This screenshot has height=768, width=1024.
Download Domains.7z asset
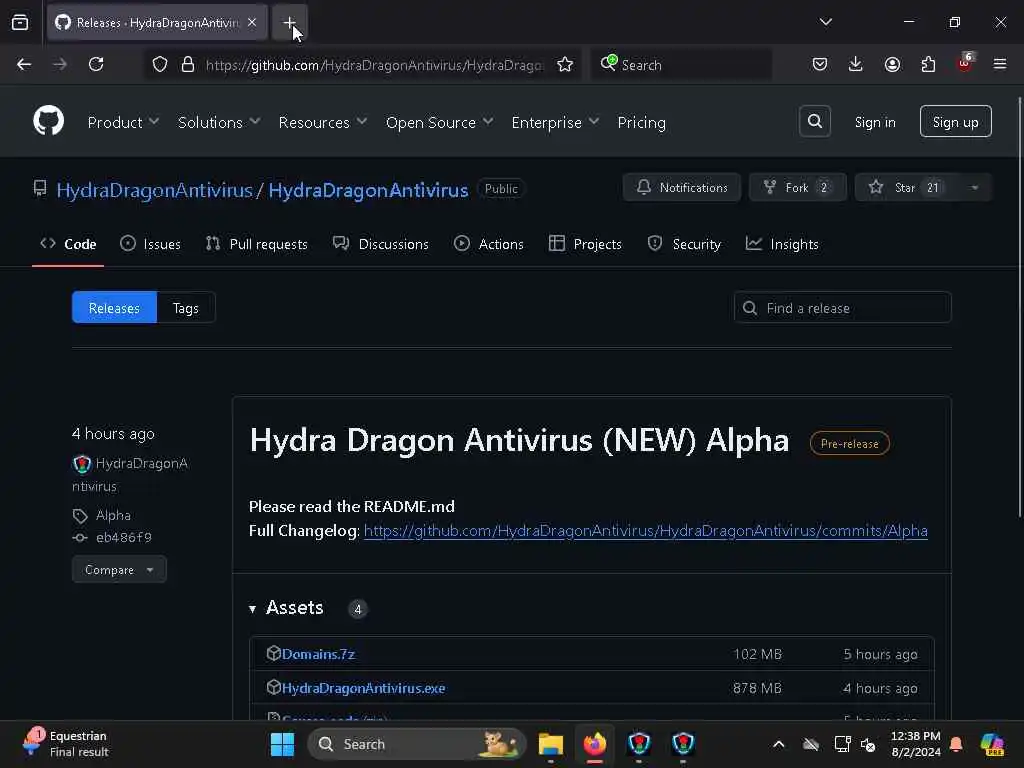(x=318, y=654)
